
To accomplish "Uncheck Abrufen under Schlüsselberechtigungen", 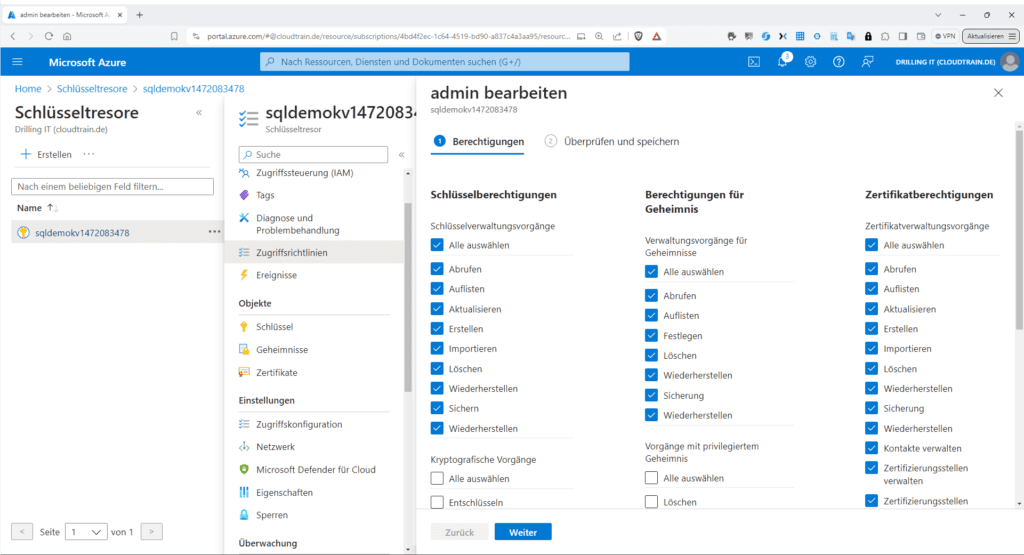I will (x=437, y=269).
